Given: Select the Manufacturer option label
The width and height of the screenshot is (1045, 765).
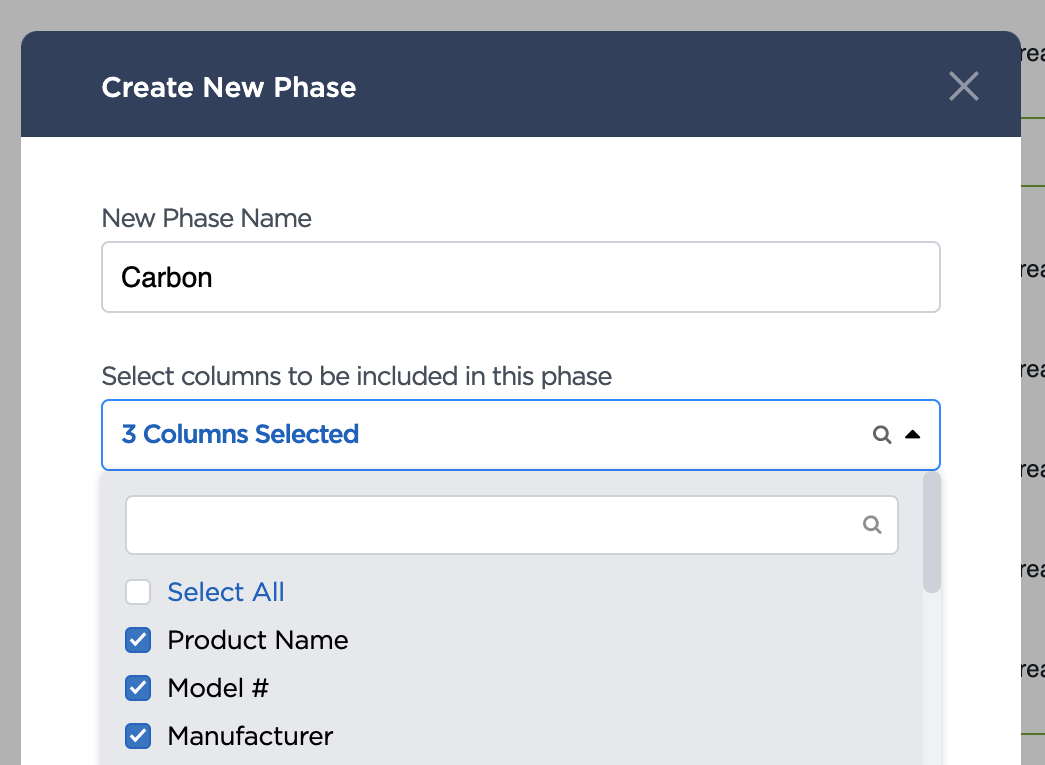Looking at the screenshot, I should [250, 737].
